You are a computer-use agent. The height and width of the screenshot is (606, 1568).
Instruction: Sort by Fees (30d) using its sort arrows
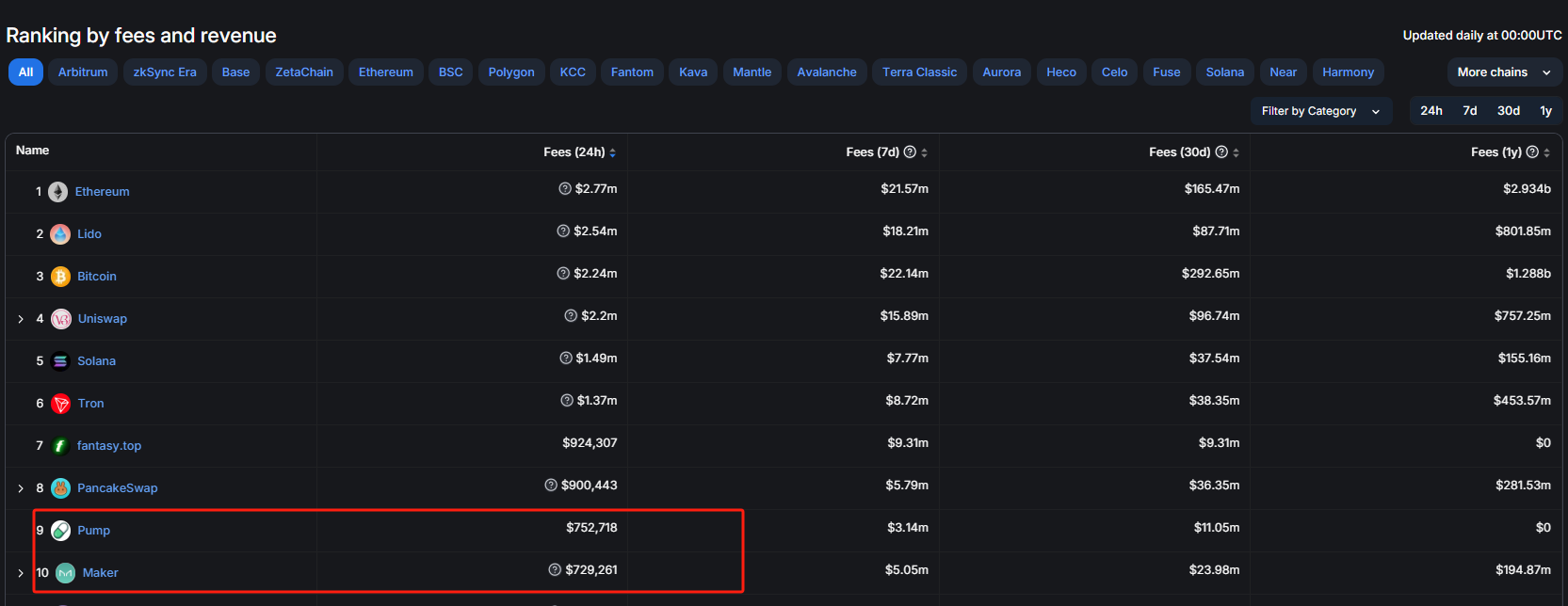click(1236, 152)
